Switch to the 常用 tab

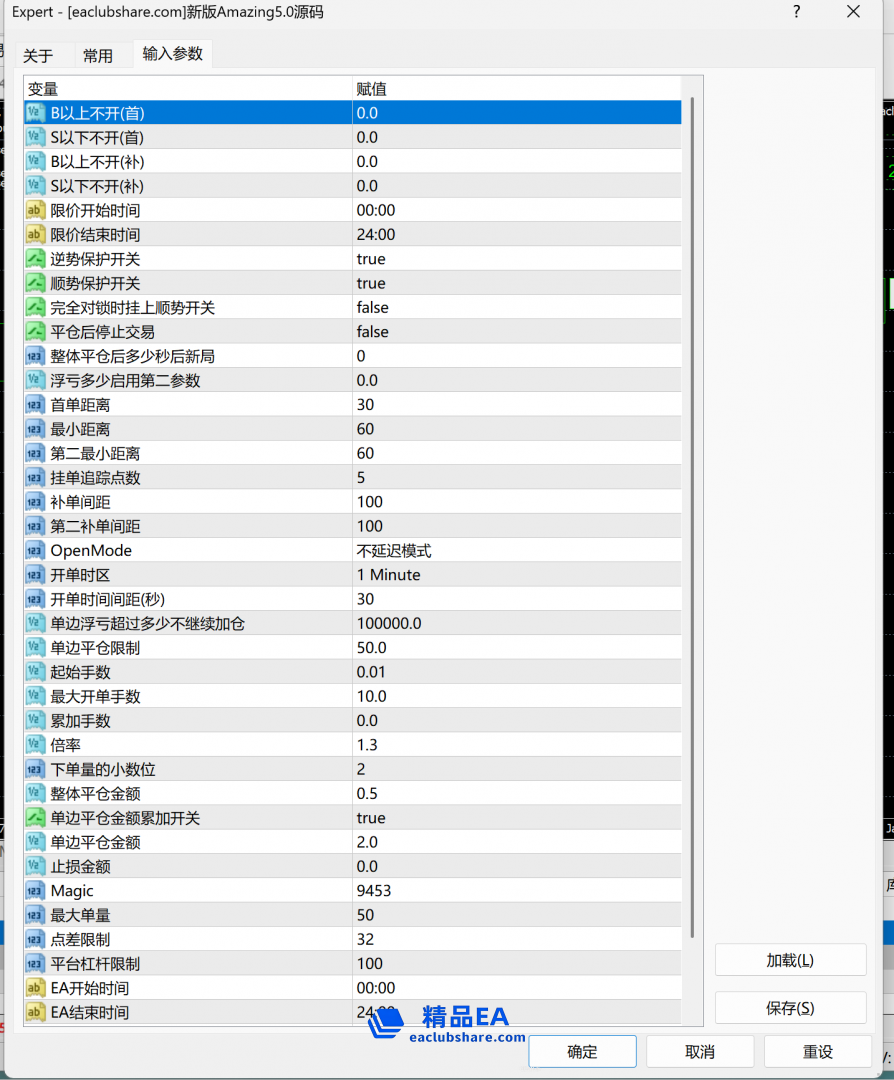click(x=99, y=56)
